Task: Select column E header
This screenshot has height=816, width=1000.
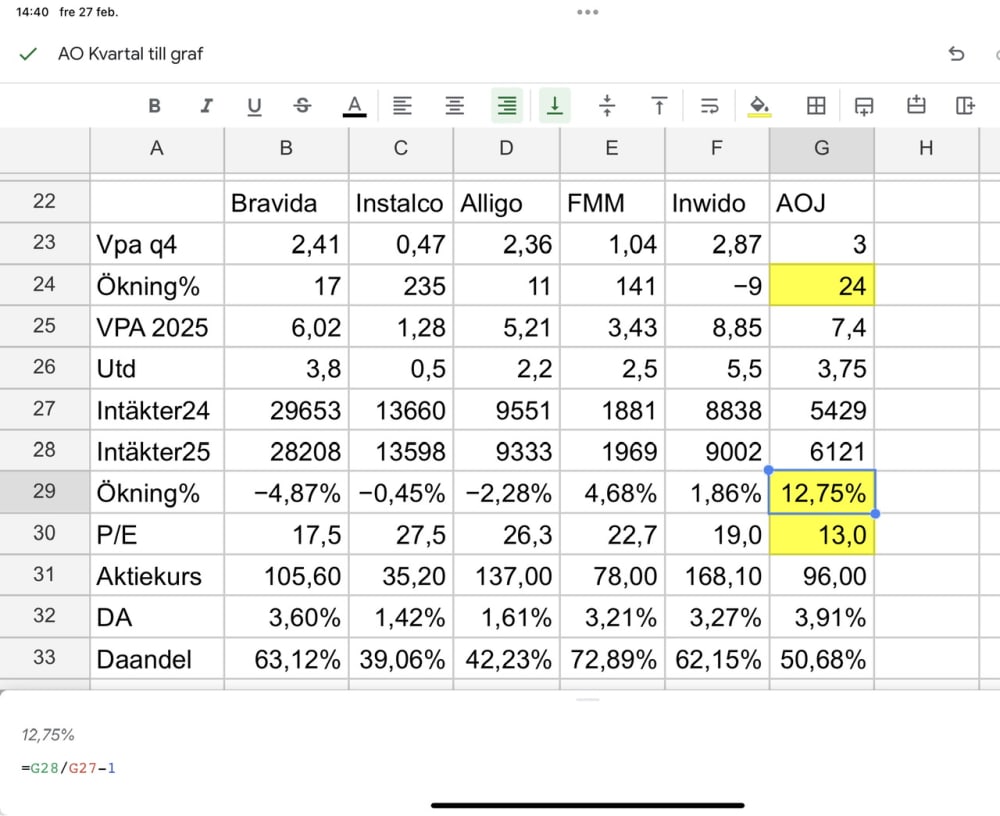Action: point(612,149)
